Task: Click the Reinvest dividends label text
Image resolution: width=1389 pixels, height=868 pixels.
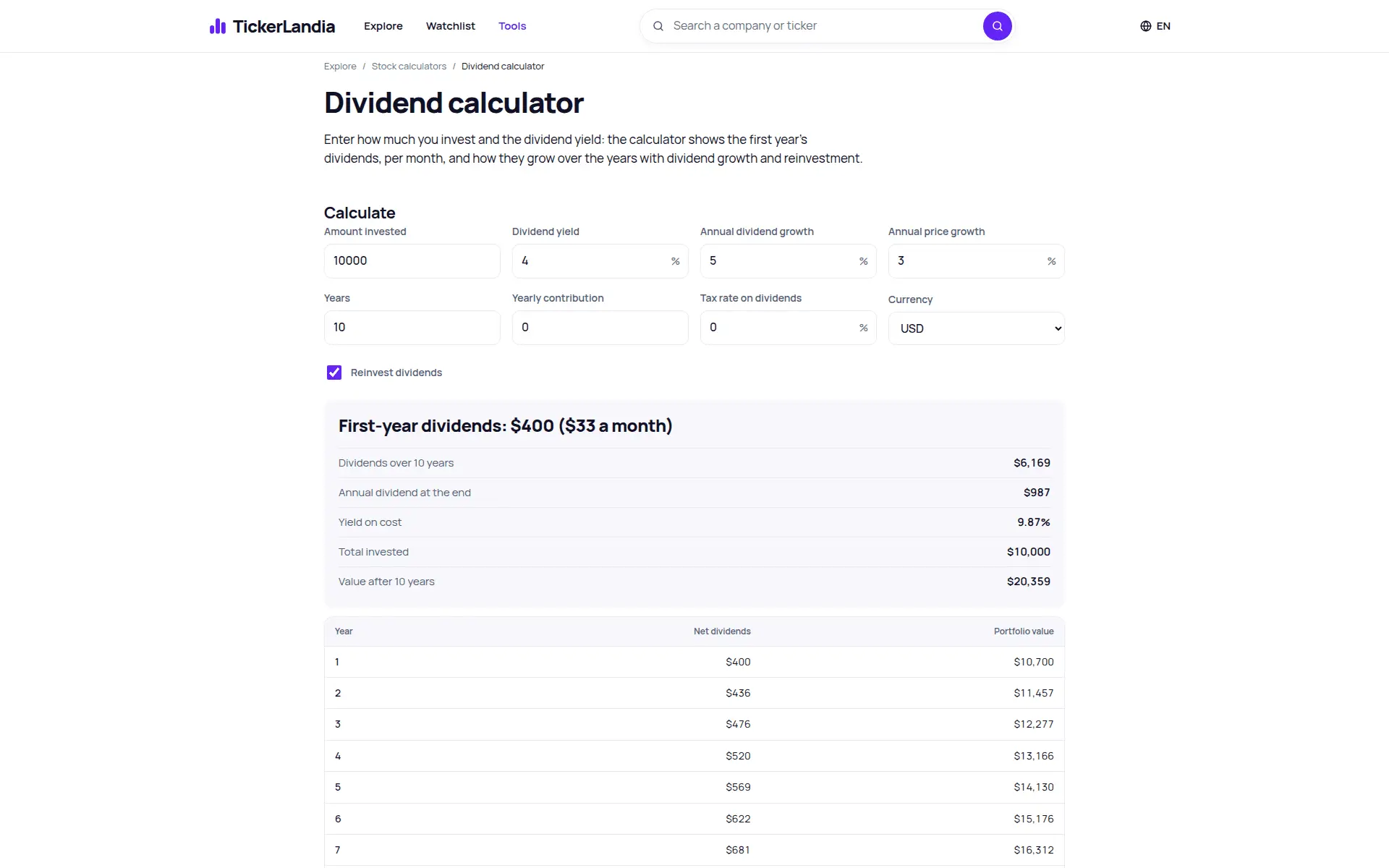Action: pos(396,373)
